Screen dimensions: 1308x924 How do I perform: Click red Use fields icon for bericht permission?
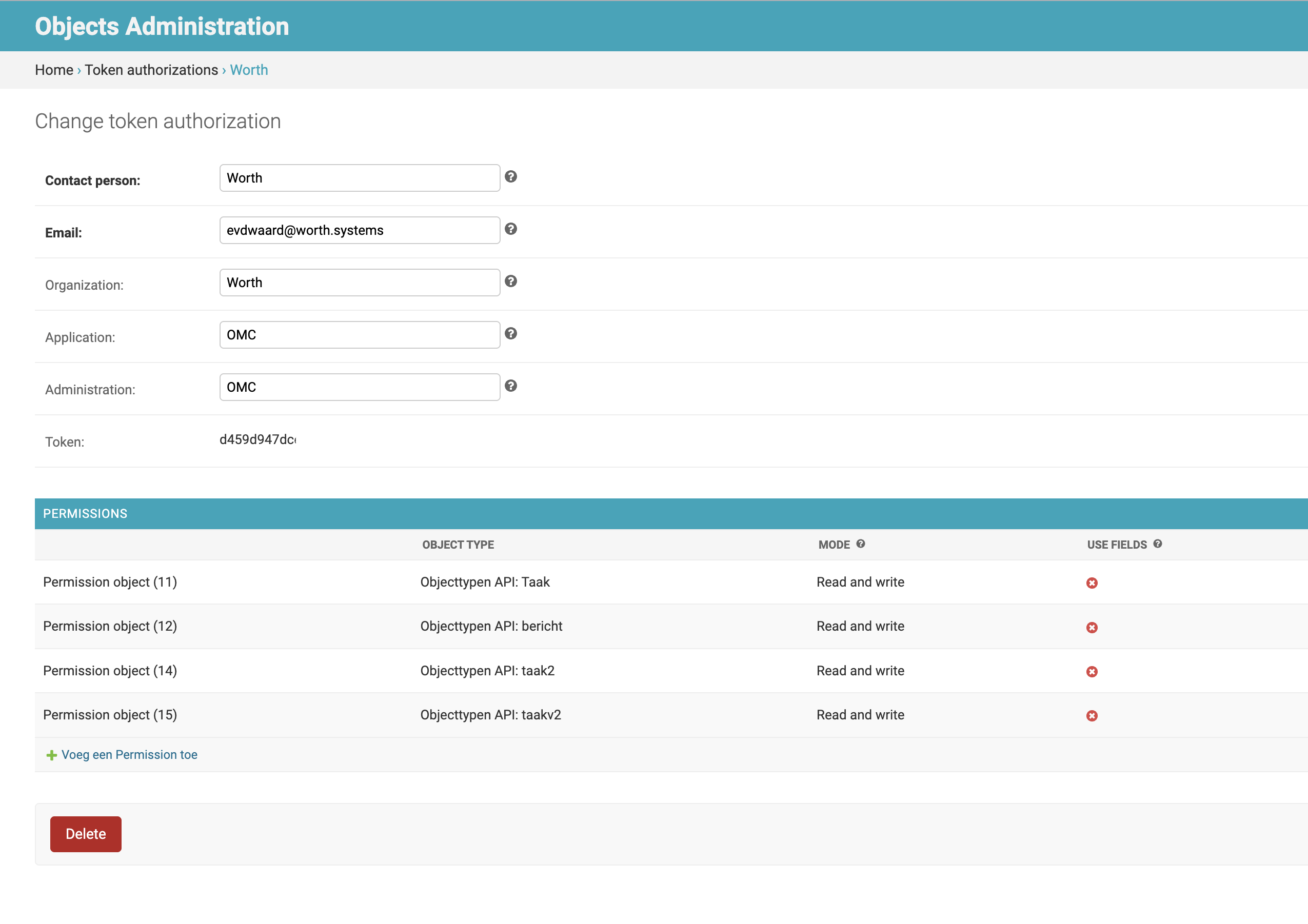1092,628
